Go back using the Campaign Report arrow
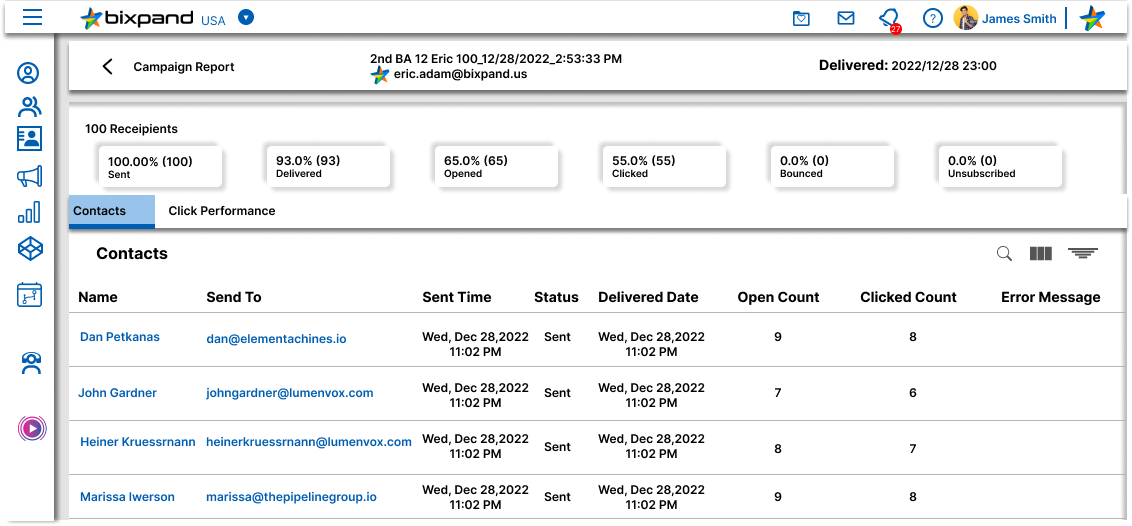 click(108, 67)
